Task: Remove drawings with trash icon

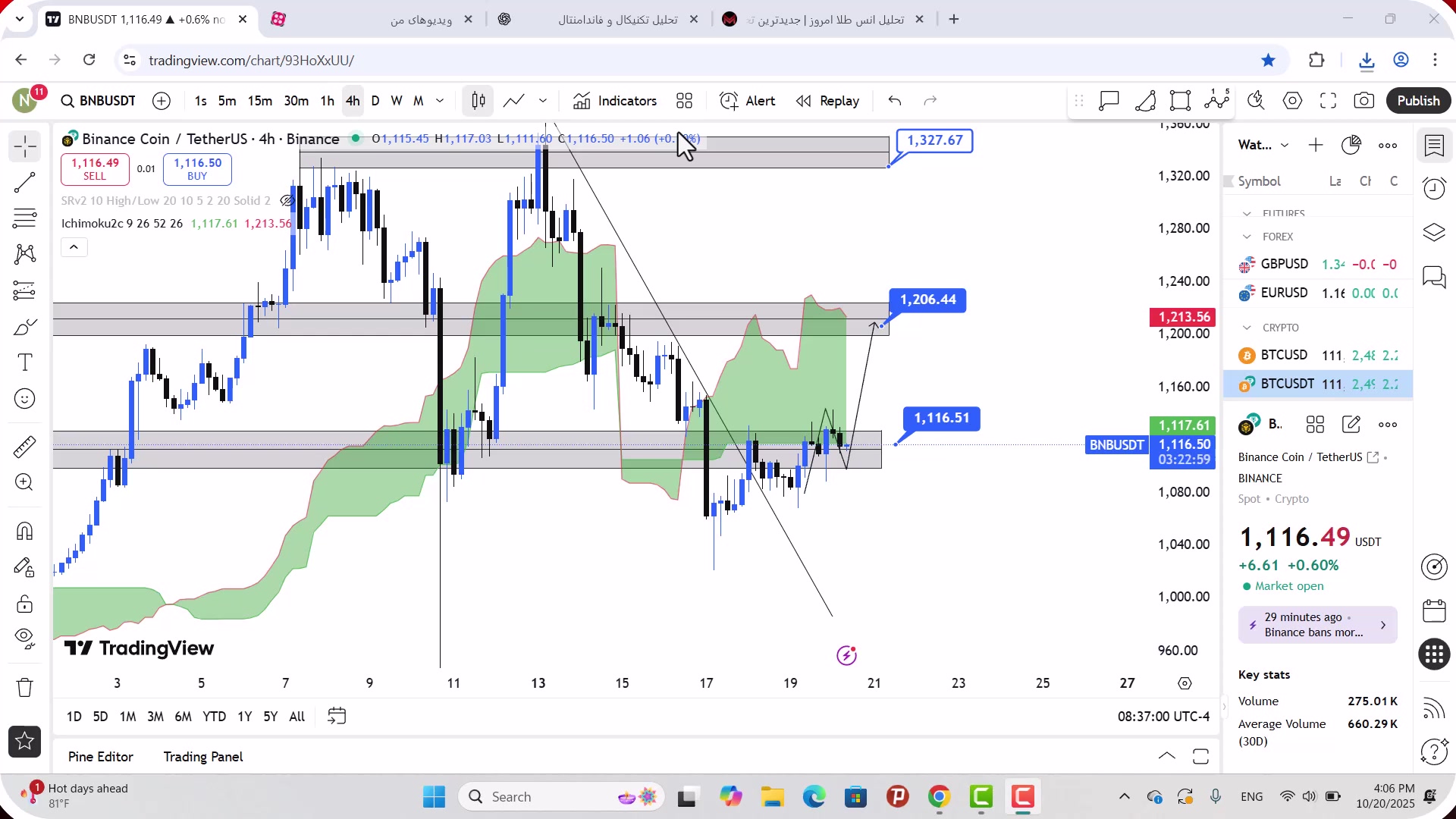Action: [25, 688]
